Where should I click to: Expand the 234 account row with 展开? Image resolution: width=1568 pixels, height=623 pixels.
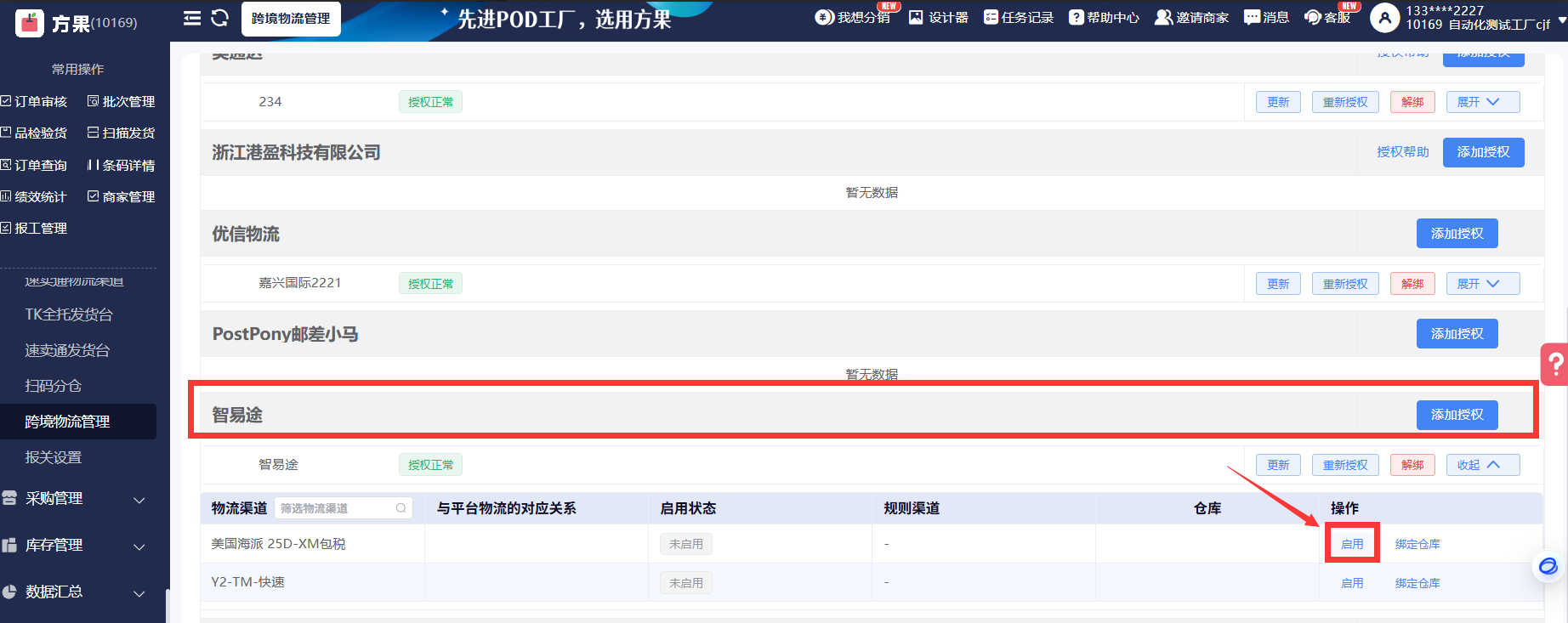(x=1482, y=102)
